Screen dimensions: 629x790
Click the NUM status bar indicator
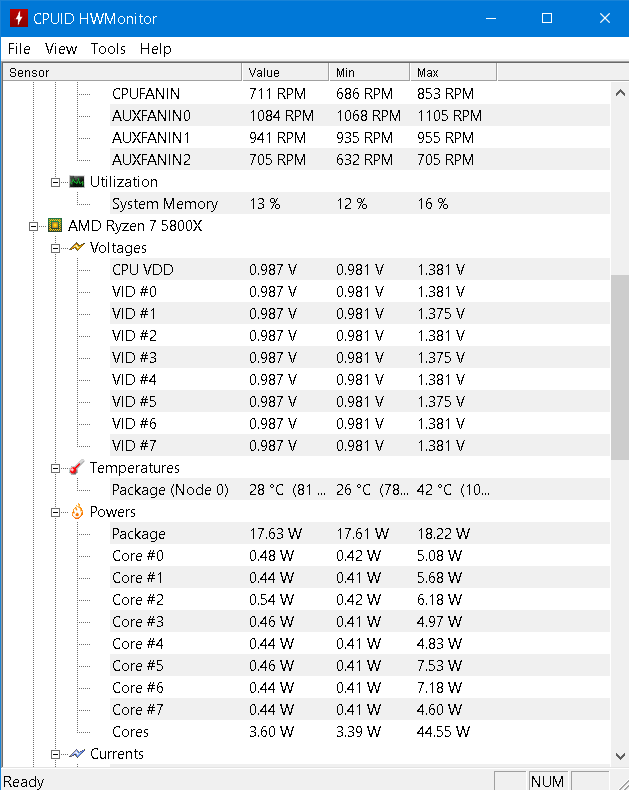pyautogui.click(x=547, y=781)
